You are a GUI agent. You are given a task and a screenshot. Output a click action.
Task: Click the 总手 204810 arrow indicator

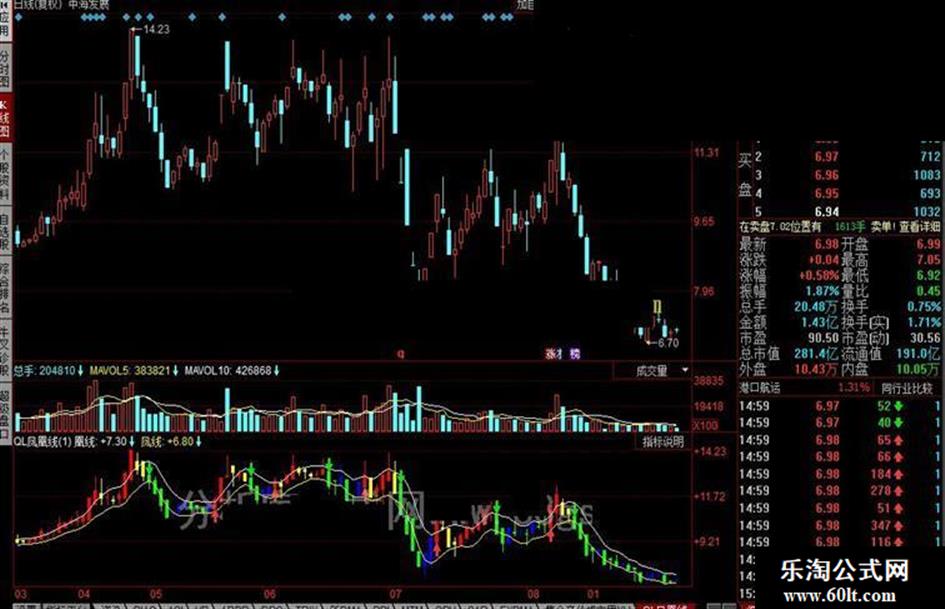tap(80, 370)
